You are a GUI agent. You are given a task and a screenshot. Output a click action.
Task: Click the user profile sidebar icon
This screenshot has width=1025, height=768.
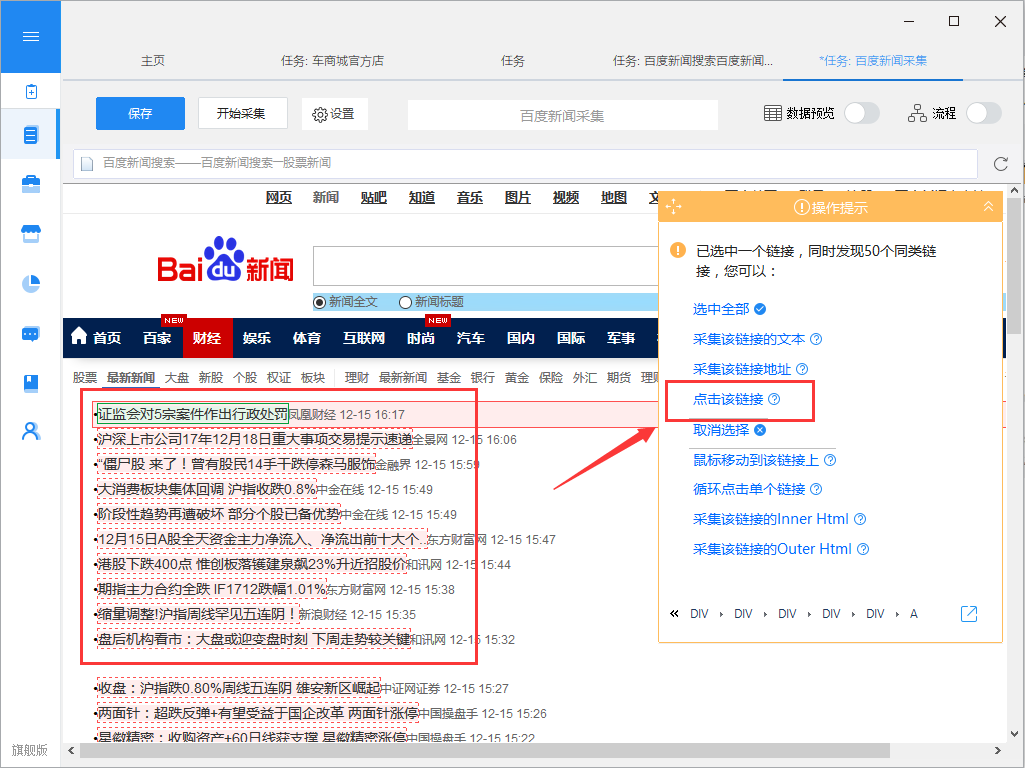(x=31, y=431)
